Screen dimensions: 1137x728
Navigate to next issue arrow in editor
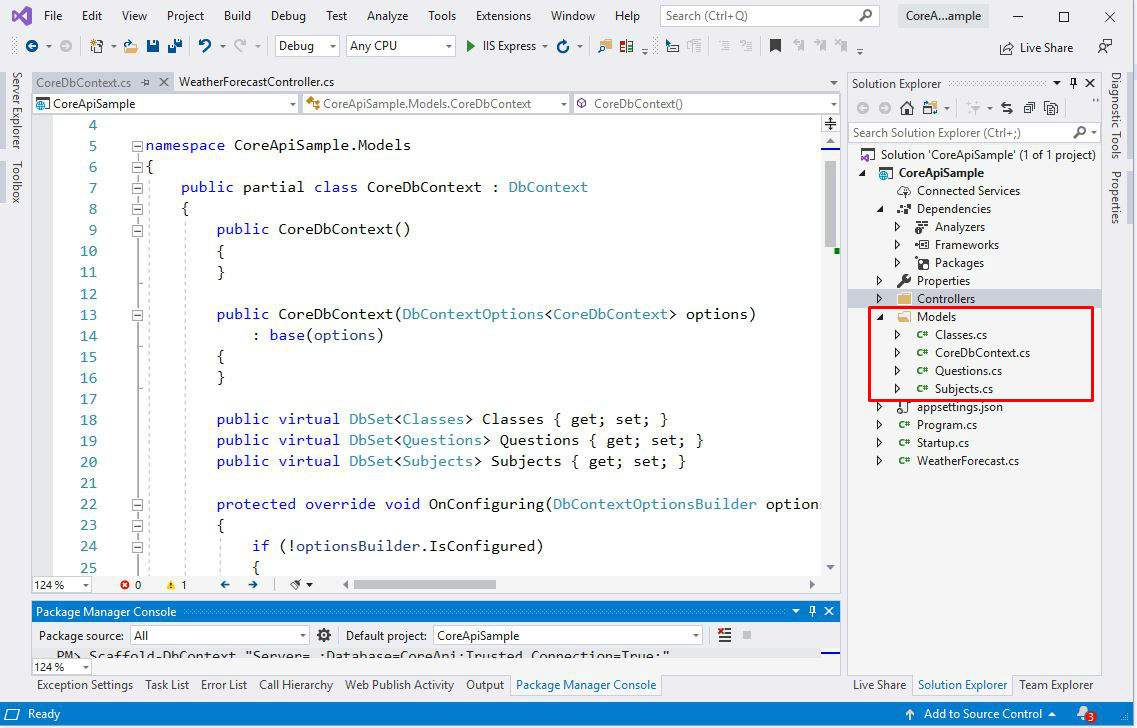(x=252, y=584)
